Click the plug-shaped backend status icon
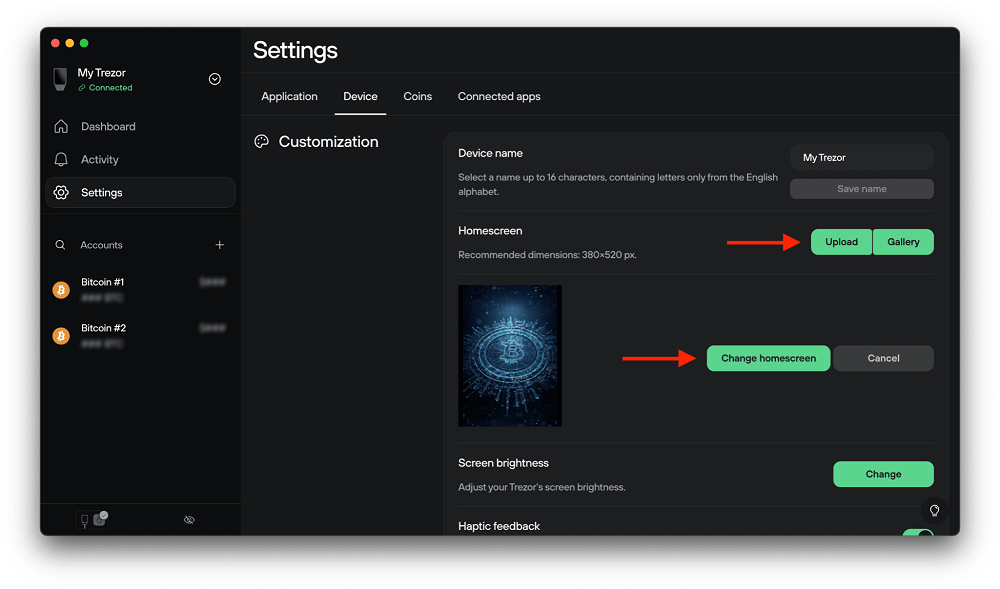This screenshot has width=1000, height=589. pyautogui.click(x=84, y=521)
